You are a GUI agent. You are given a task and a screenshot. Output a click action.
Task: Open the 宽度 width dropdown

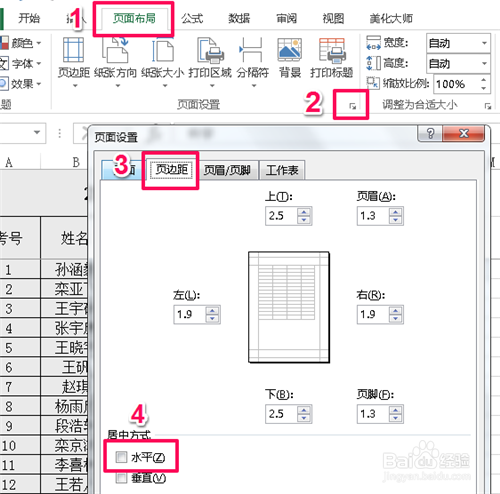pyautogui.click(x=484, y=43)
